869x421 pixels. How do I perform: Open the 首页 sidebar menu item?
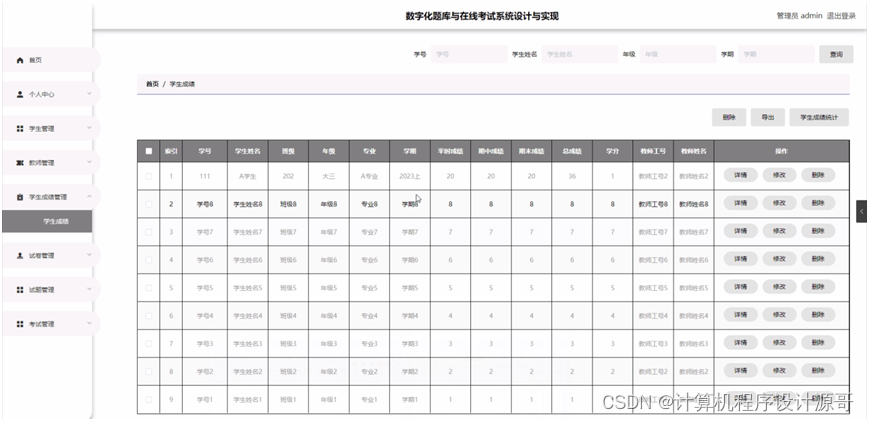(x=51, y=60)
